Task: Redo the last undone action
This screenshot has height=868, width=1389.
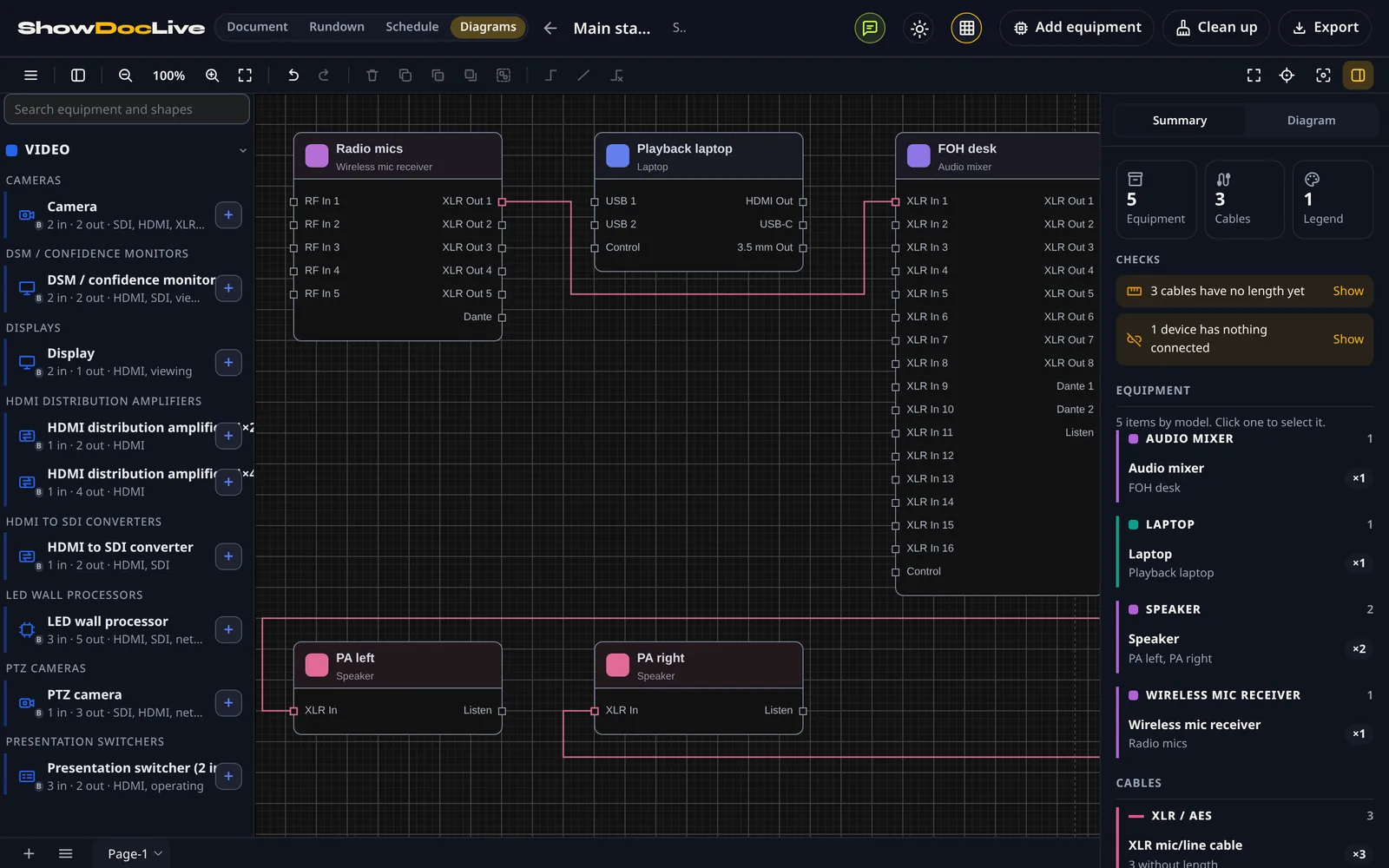Action: coord(324,76)
